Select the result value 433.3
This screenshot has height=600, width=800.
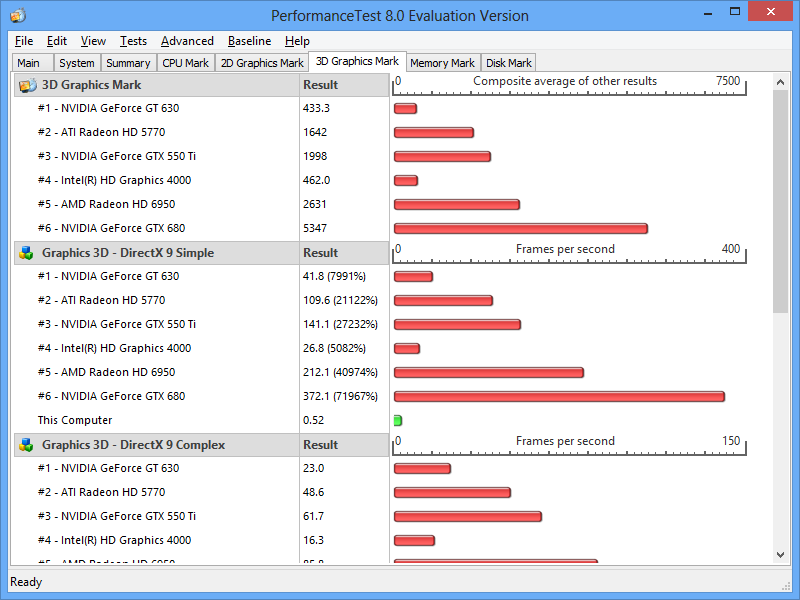click(316, 108)
